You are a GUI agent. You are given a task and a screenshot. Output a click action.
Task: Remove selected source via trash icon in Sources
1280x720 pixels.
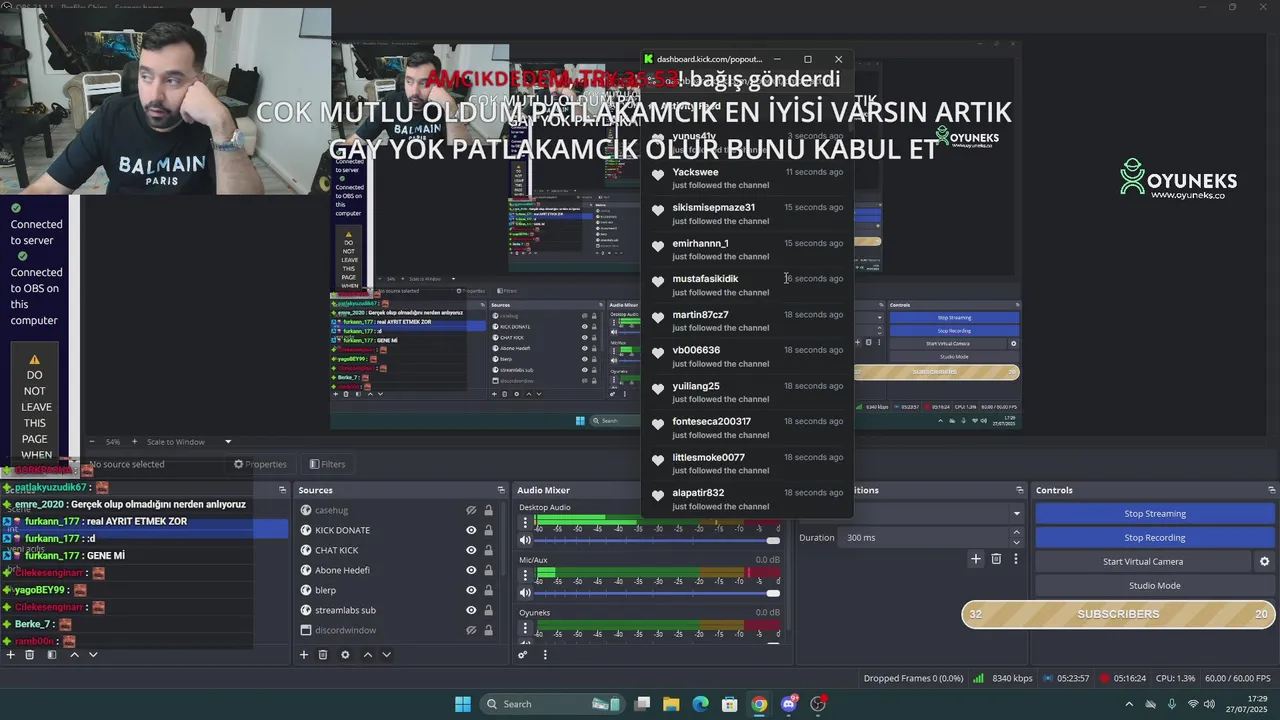click(323, 655)
